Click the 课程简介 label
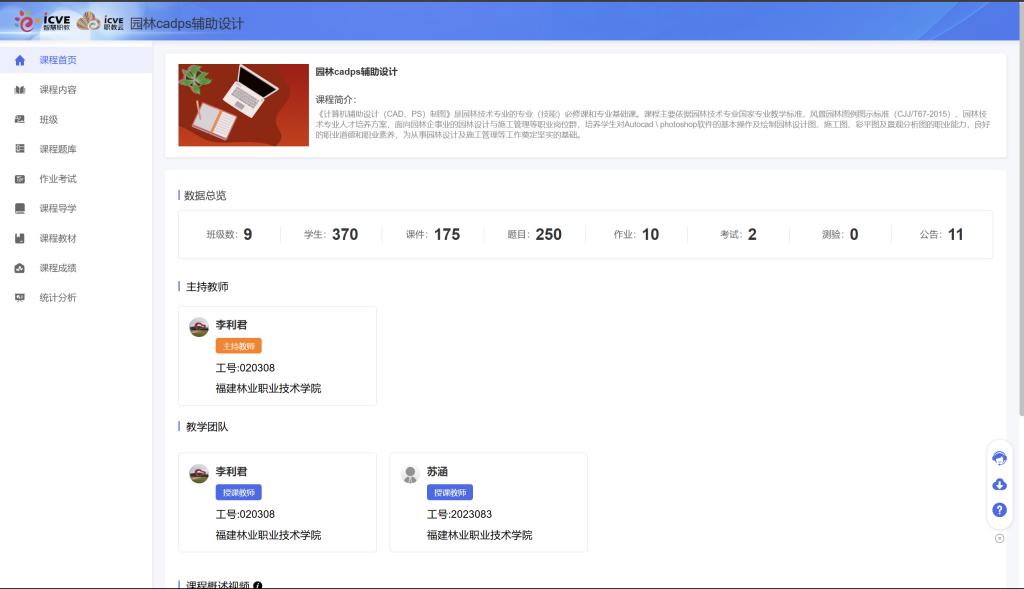The width and height of the screenshot is (1024, 589). (336, 100)
